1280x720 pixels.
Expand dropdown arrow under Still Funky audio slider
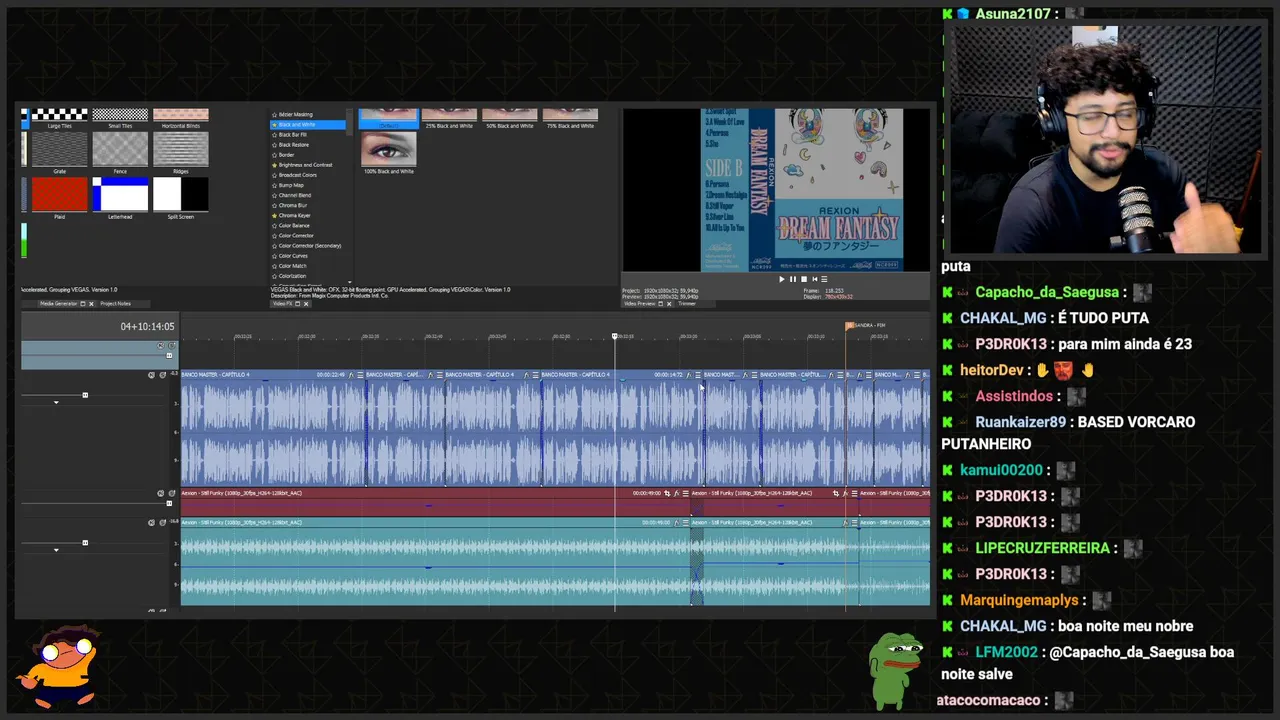pyautogui.click(x=56, y=550)
